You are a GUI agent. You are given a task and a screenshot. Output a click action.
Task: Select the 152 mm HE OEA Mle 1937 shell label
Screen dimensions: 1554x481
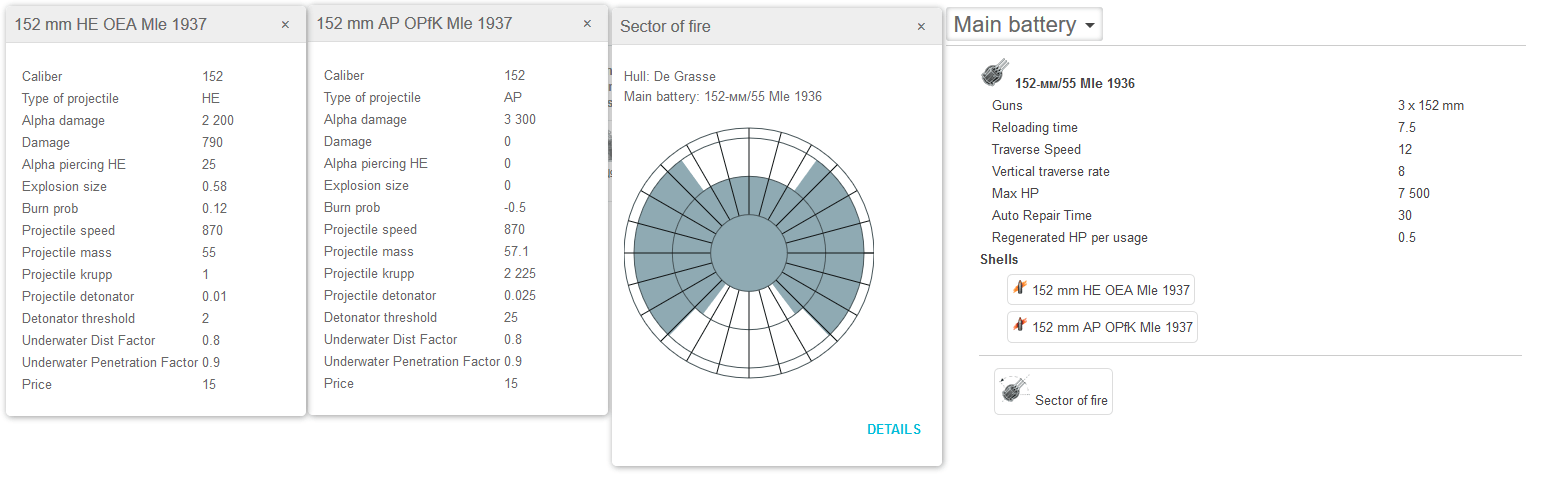click(1110, 290)
